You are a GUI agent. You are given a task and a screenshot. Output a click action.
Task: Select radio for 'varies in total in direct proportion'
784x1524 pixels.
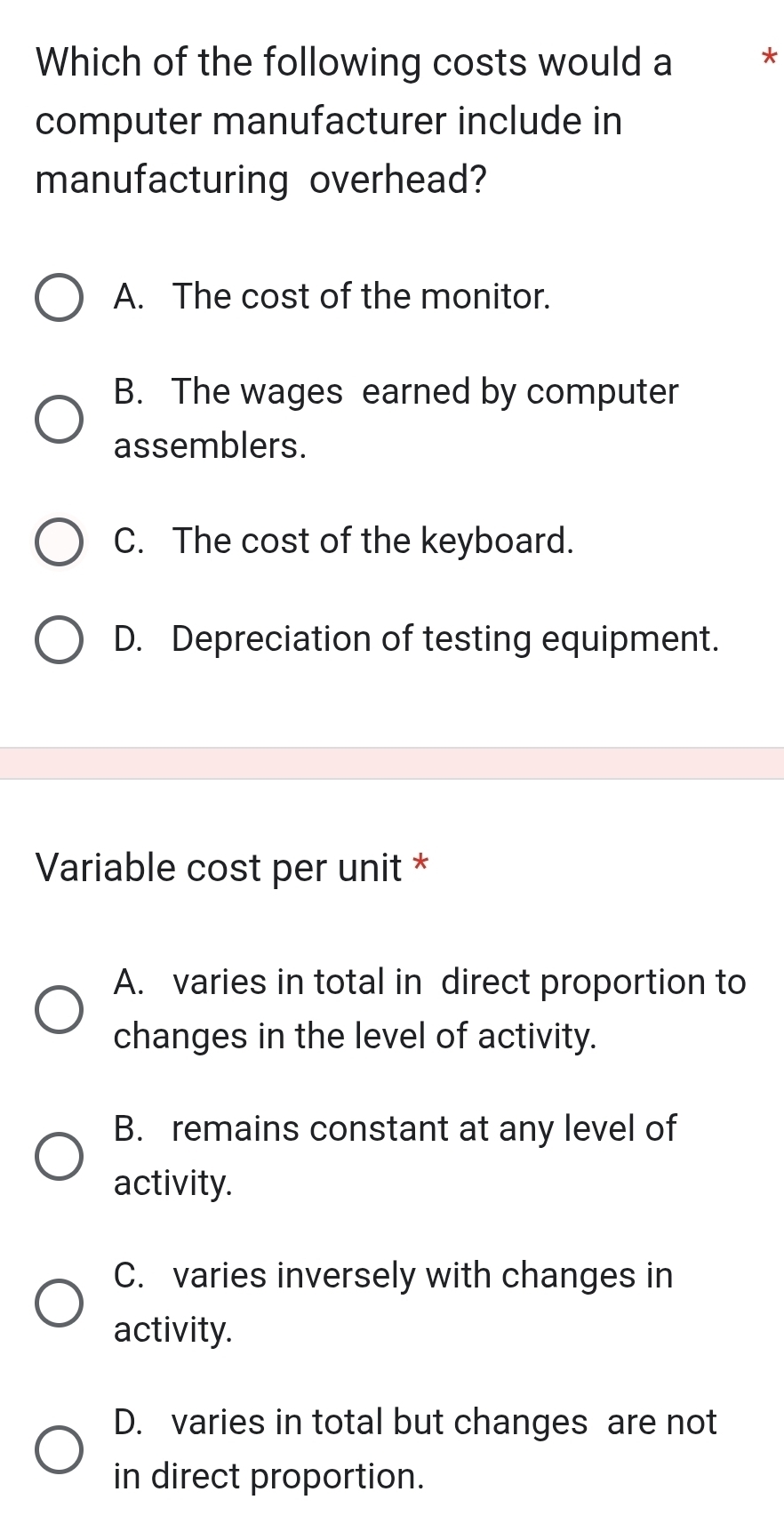coord(60,1010)
